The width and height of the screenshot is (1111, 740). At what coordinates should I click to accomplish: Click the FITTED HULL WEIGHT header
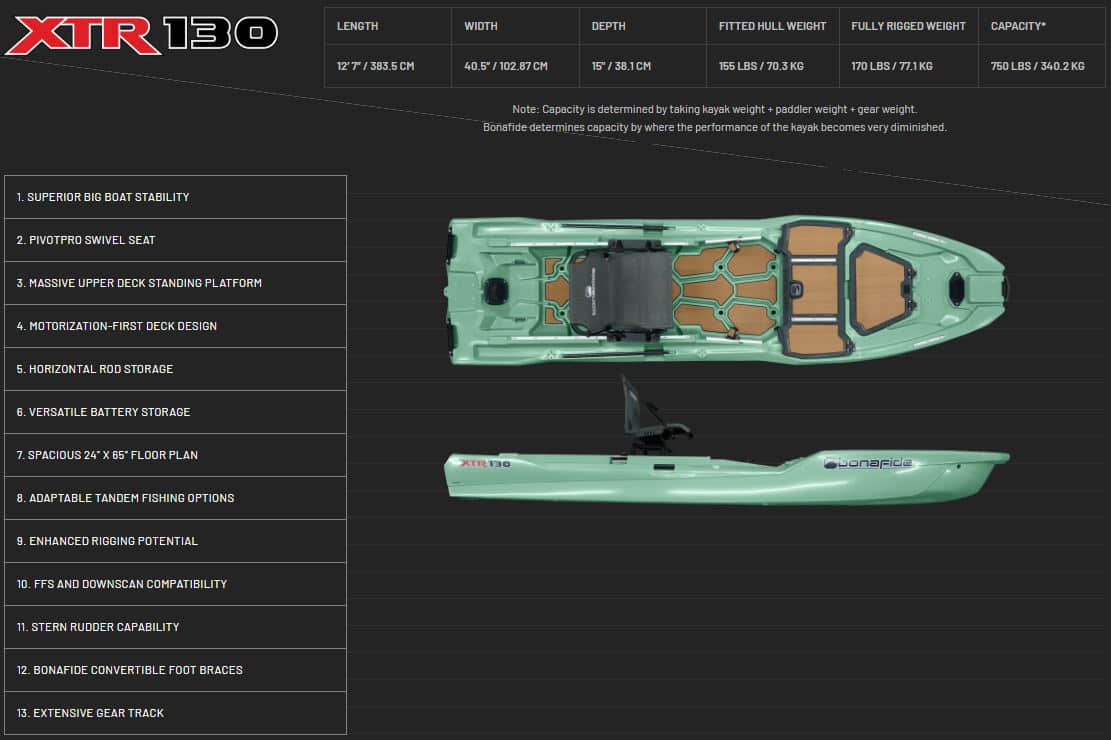pos(771,25)
